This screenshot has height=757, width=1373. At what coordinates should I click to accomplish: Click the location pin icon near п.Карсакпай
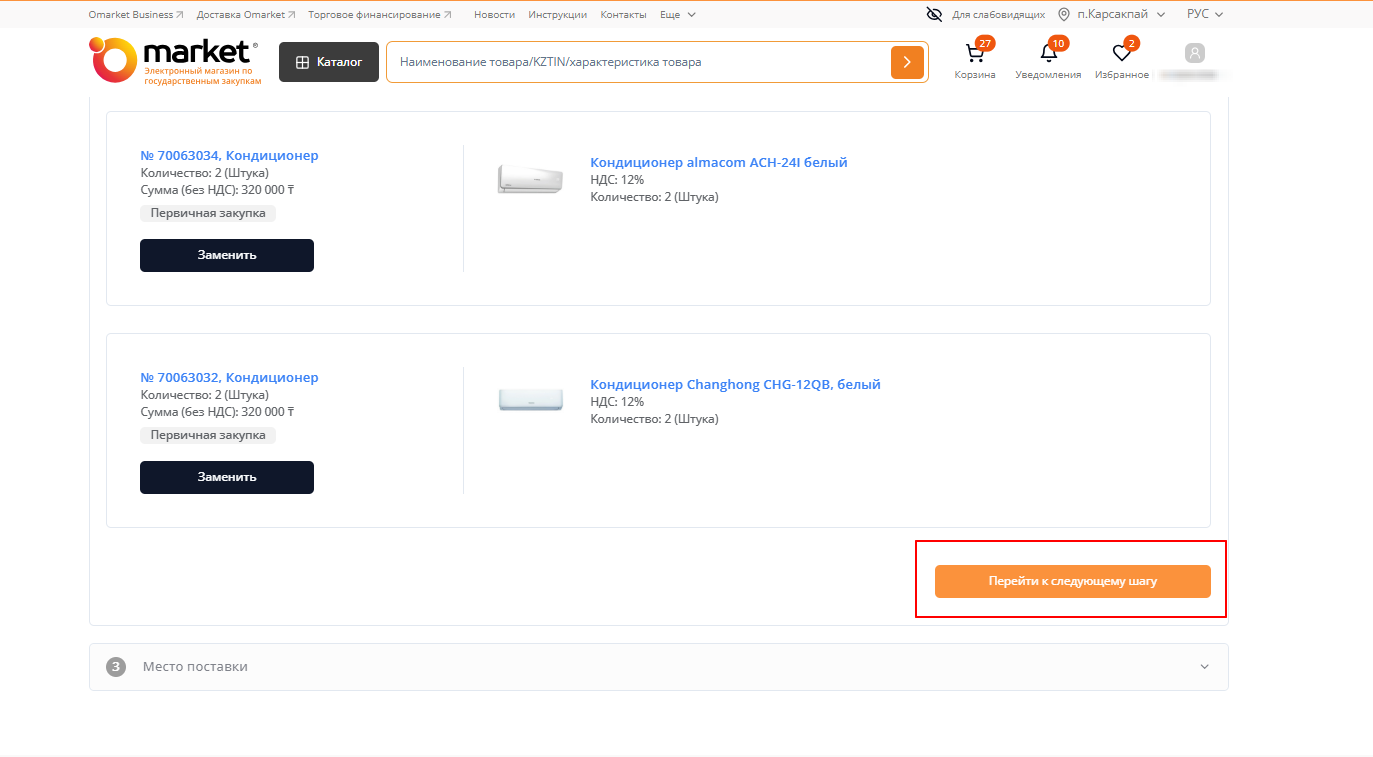1064,14
